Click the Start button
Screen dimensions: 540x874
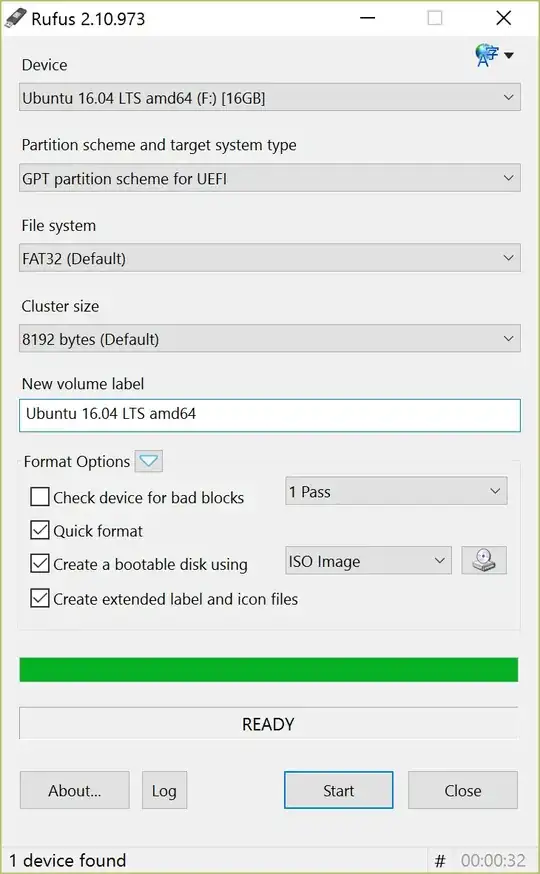(338, 790)
